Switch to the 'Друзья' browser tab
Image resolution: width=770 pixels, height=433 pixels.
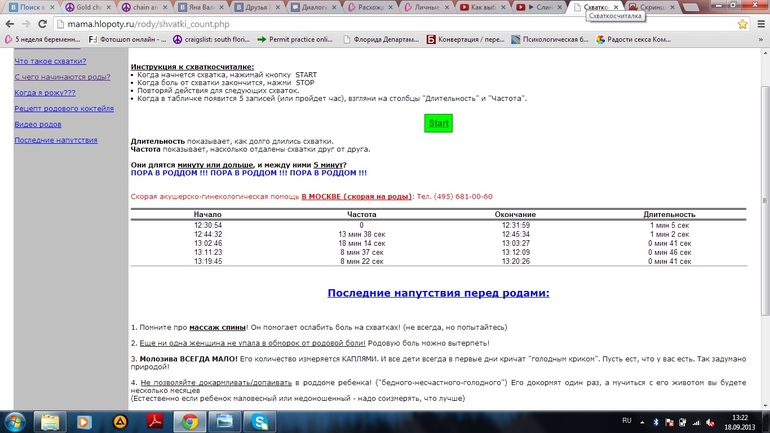click(257, 7)
